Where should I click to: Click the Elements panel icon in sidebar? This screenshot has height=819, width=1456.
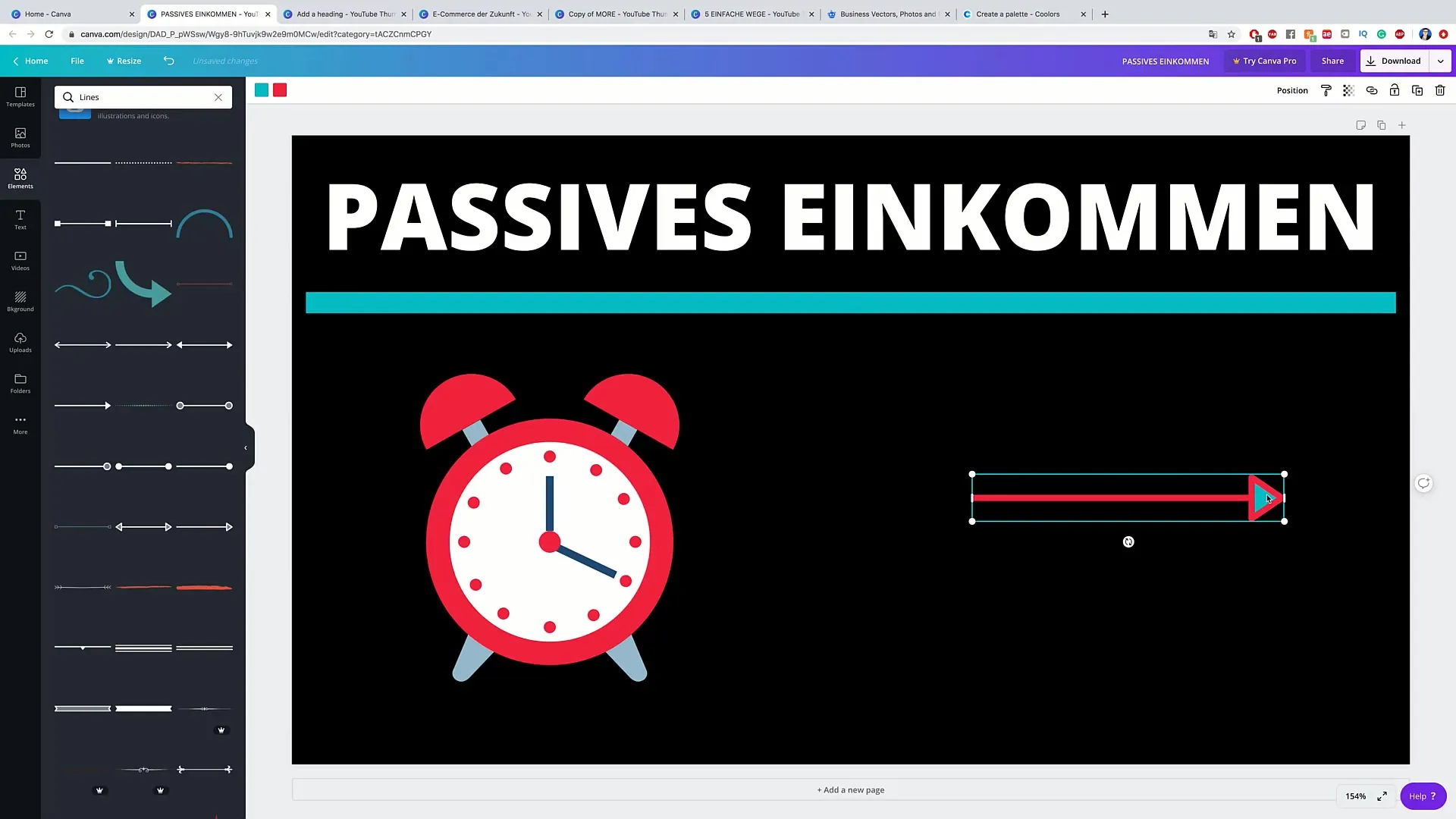[x=20, y=178]
